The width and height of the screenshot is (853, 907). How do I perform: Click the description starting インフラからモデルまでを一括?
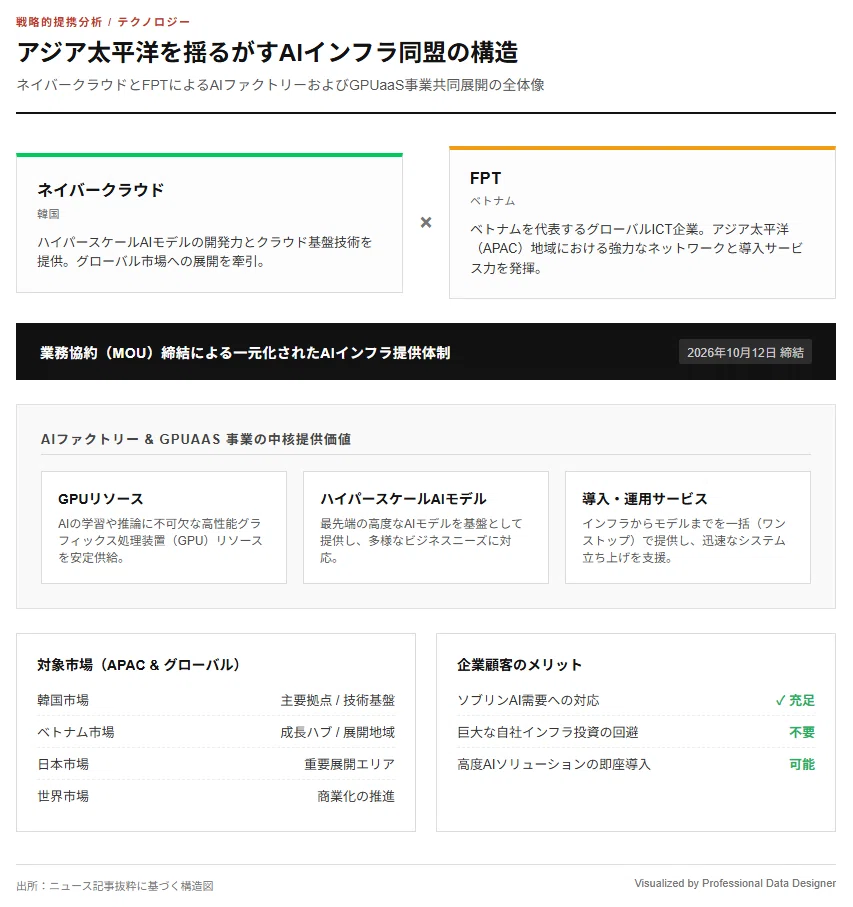(684, 540)
